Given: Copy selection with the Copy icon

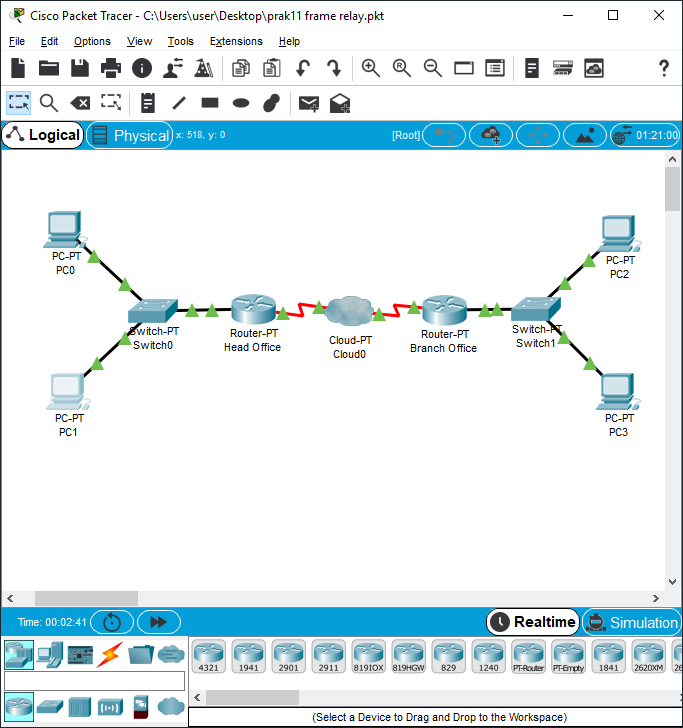Looking at the screenshot, I should coord(241,68).
